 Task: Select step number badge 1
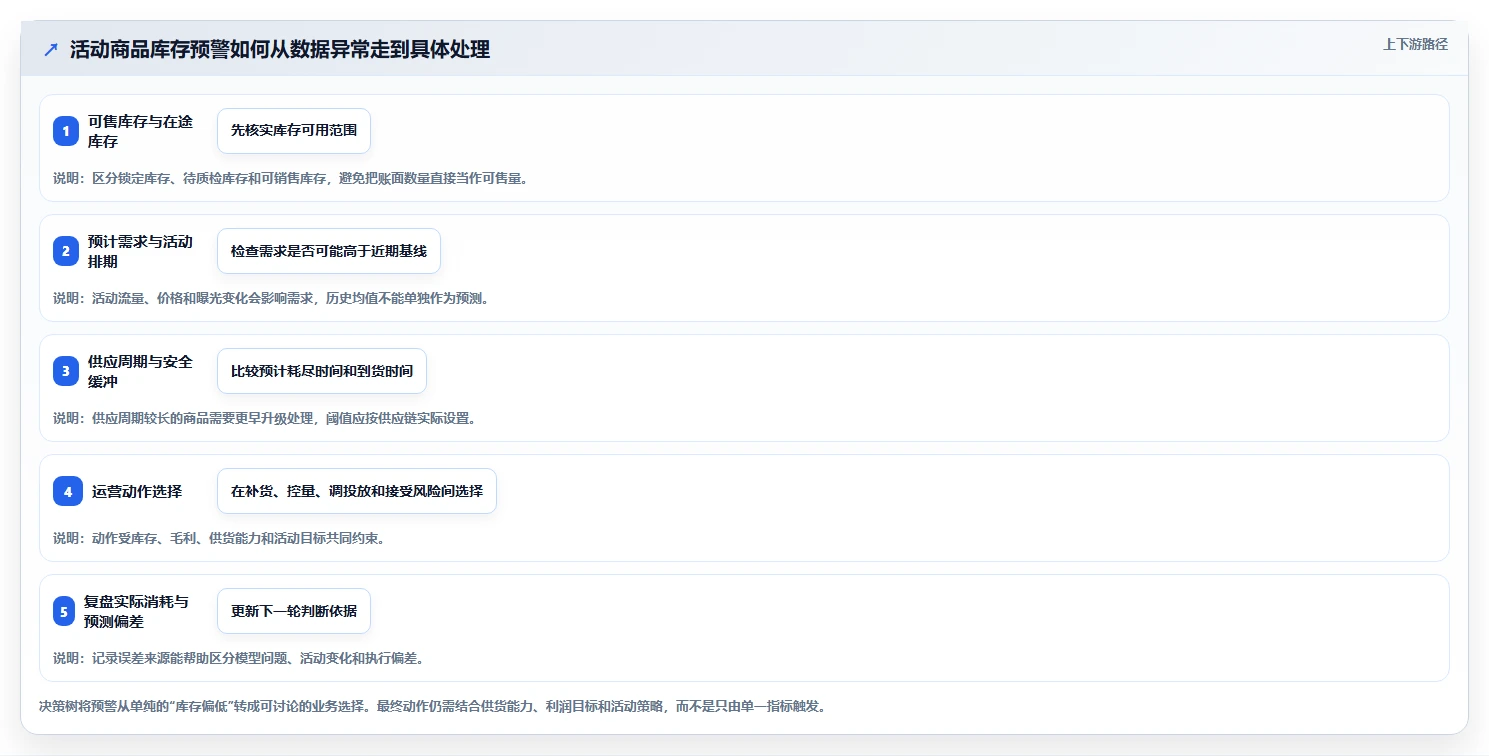(x=66, y=131)
